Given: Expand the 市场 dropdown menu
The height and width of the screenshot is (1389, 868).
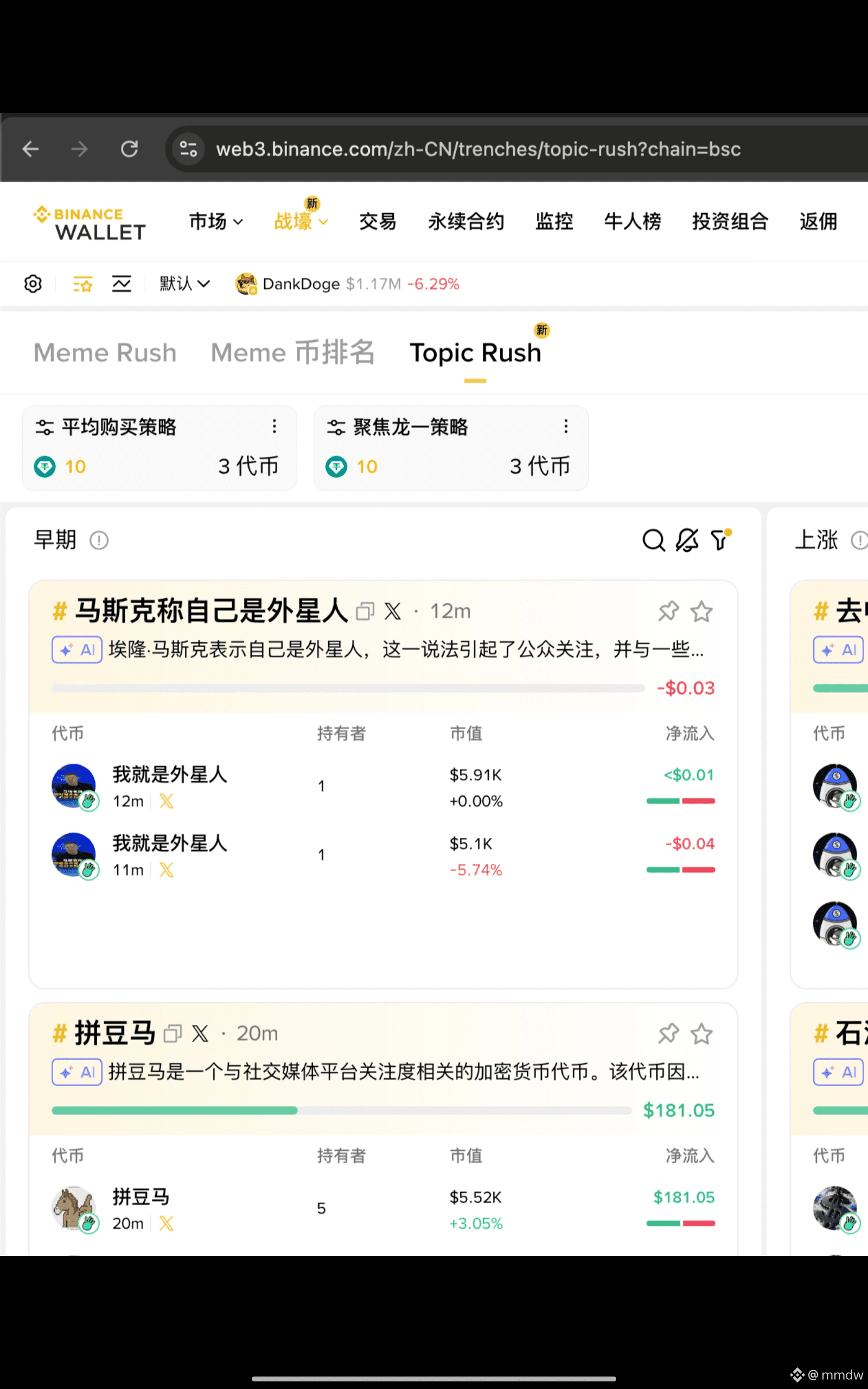Looking at the screenshot, I should tap(216, 221).
